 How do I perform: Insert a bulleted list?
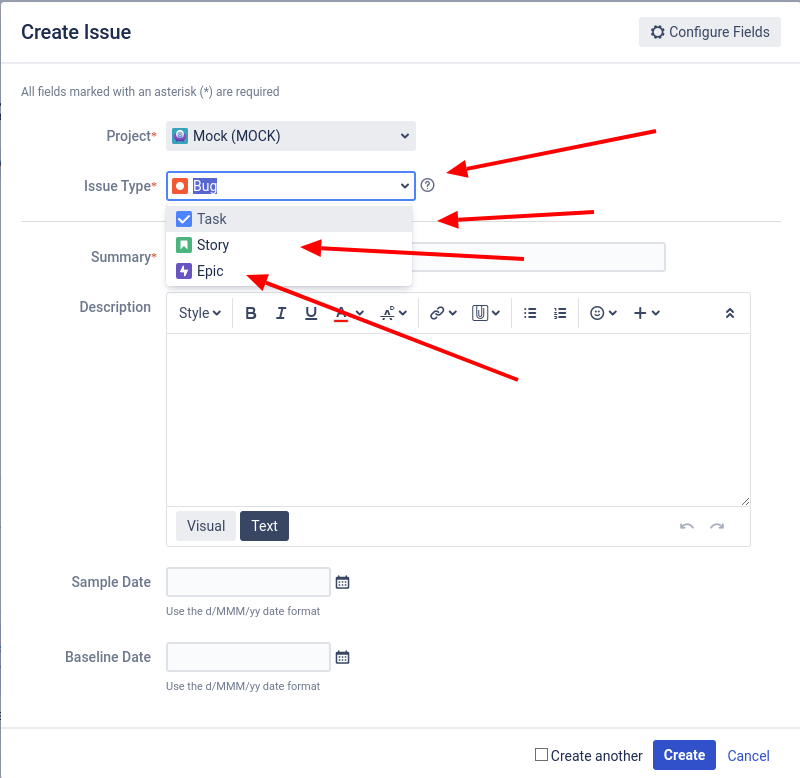pos(530,313)
